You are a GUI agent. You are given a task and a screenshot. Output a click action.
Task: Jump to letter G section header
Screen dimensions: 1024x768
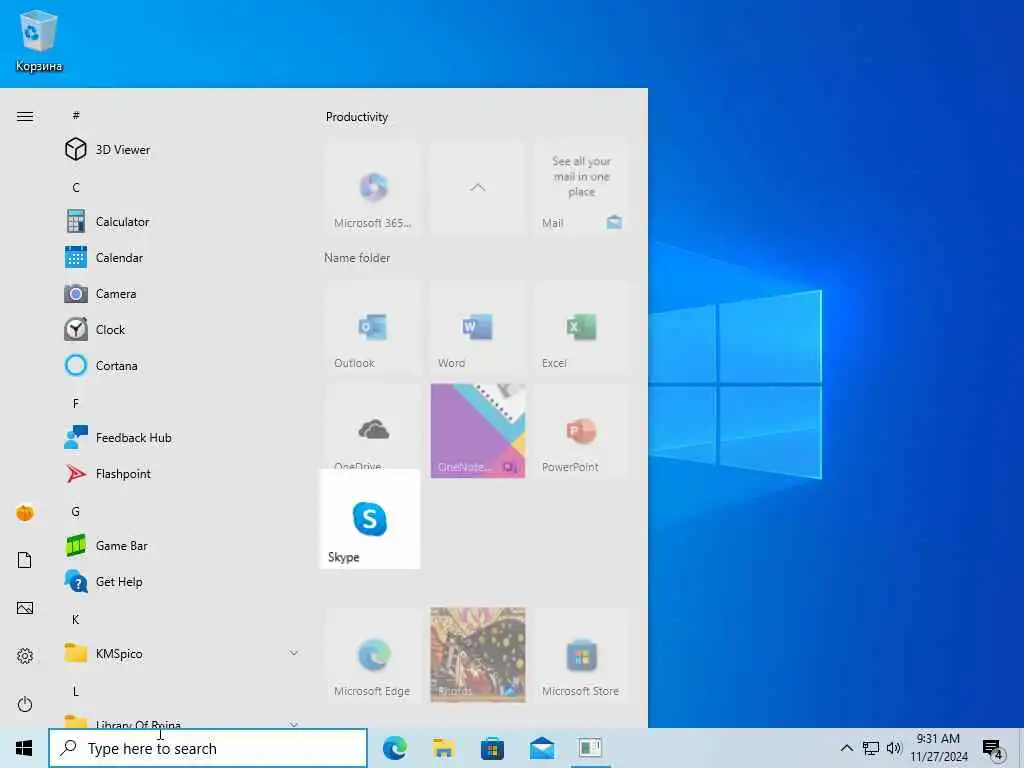pos(76,511)
